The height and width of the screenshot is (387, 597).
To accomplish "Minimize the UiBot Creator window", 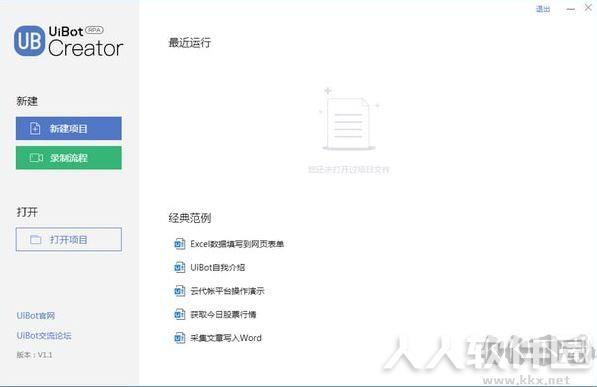I will [x=570, y=9].
